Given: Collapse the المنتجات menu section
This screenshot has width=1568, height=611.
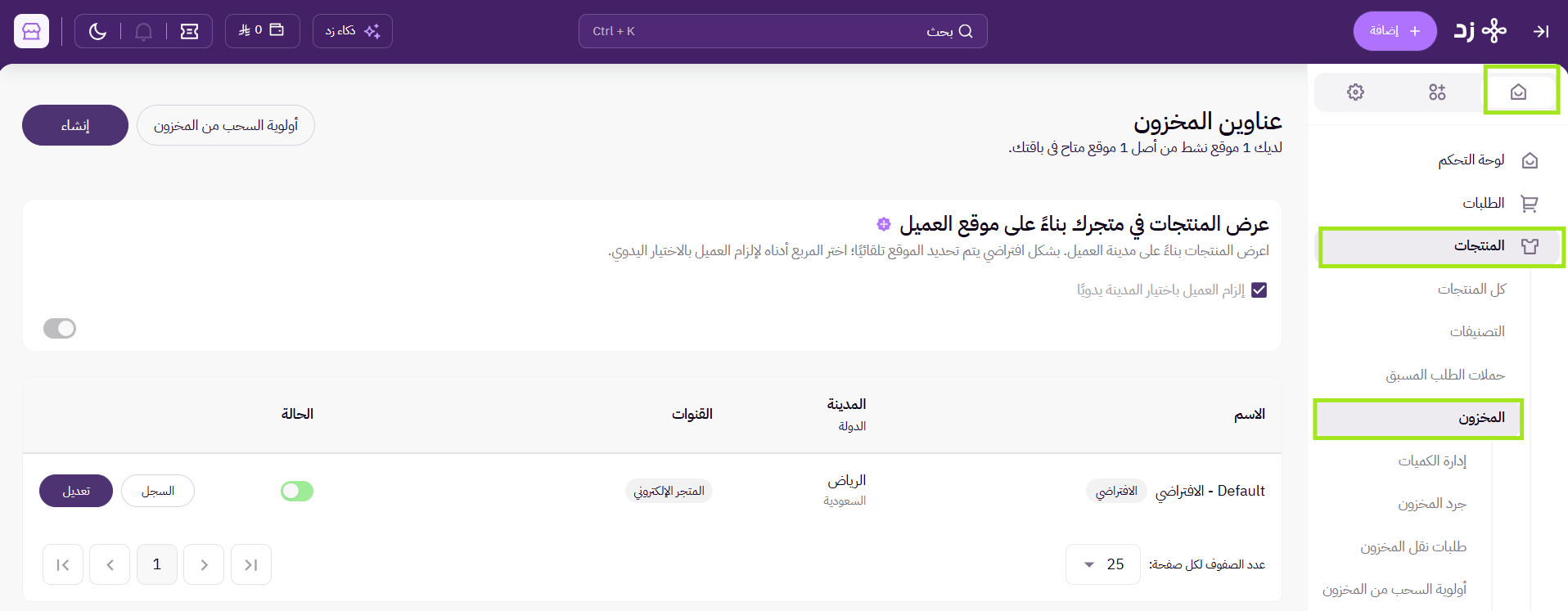Looking at the screenshot, I should point(1440,246).
